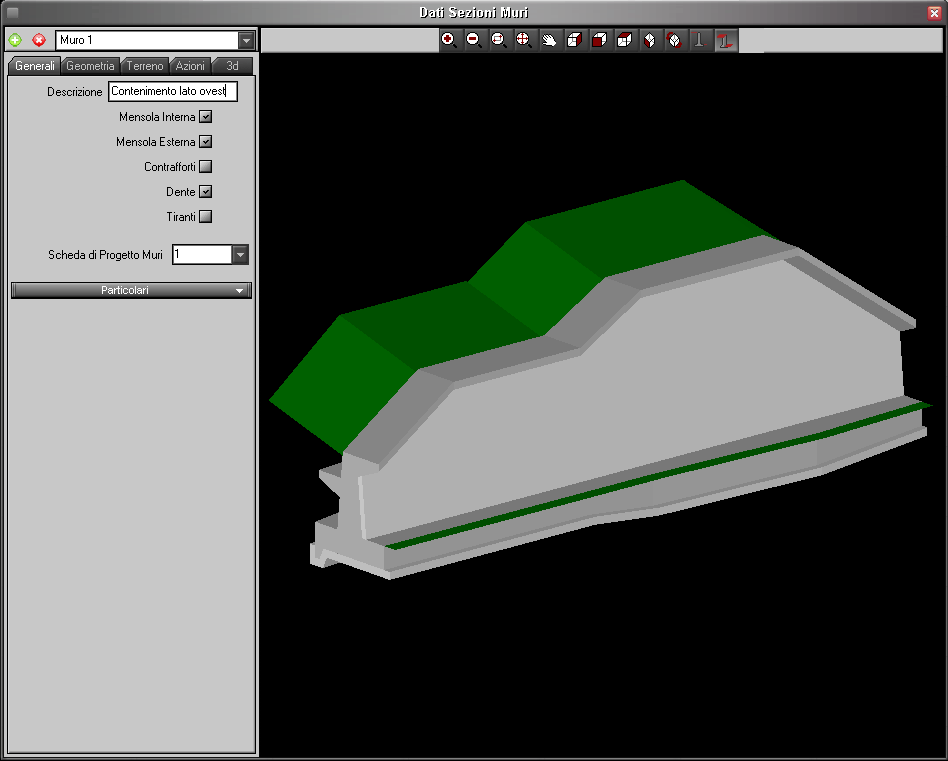Image resolution: width=948 pixels, height=761 pixels.
Task: Uncheck the Mensola Interna checkbox
Action: click(206, 117)
